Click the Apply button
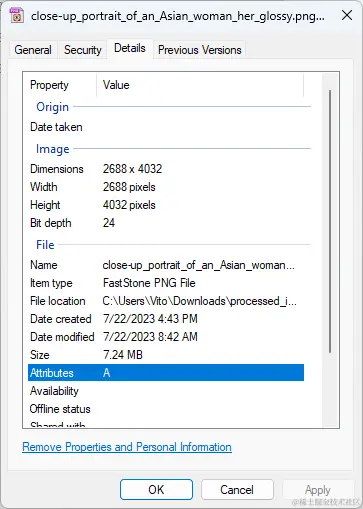The width and height of the screenshot is (363, 509). pos(317,490)
